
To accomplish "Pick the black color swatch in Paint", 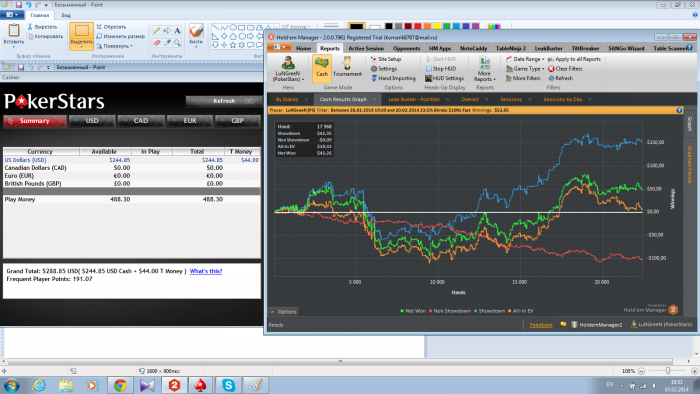I will pos(389,26).
